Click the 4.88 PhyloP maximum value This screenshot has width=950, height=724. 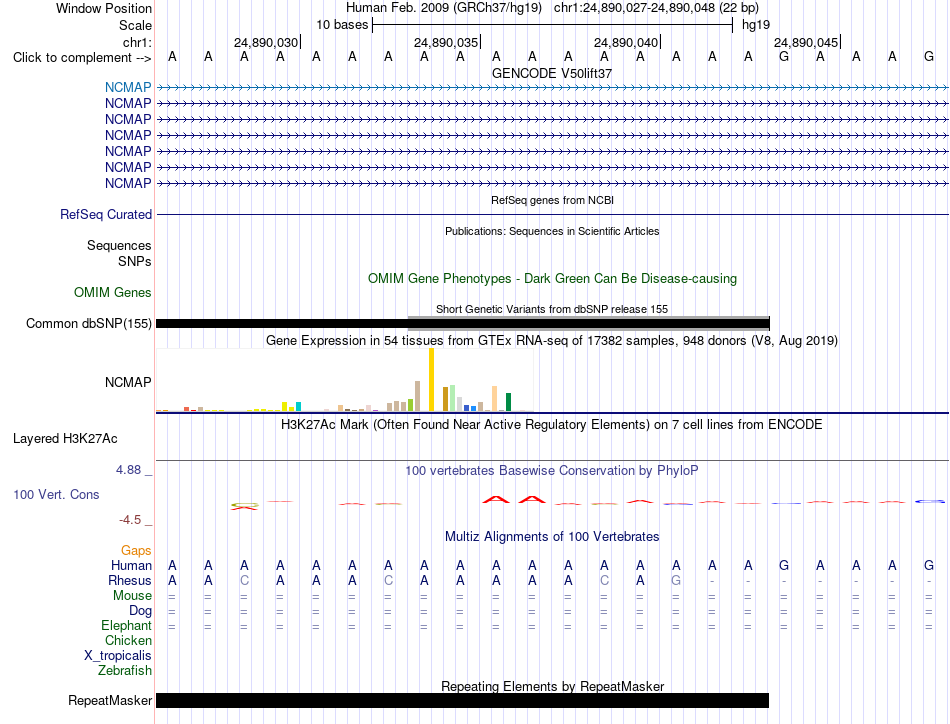point(128,470)
